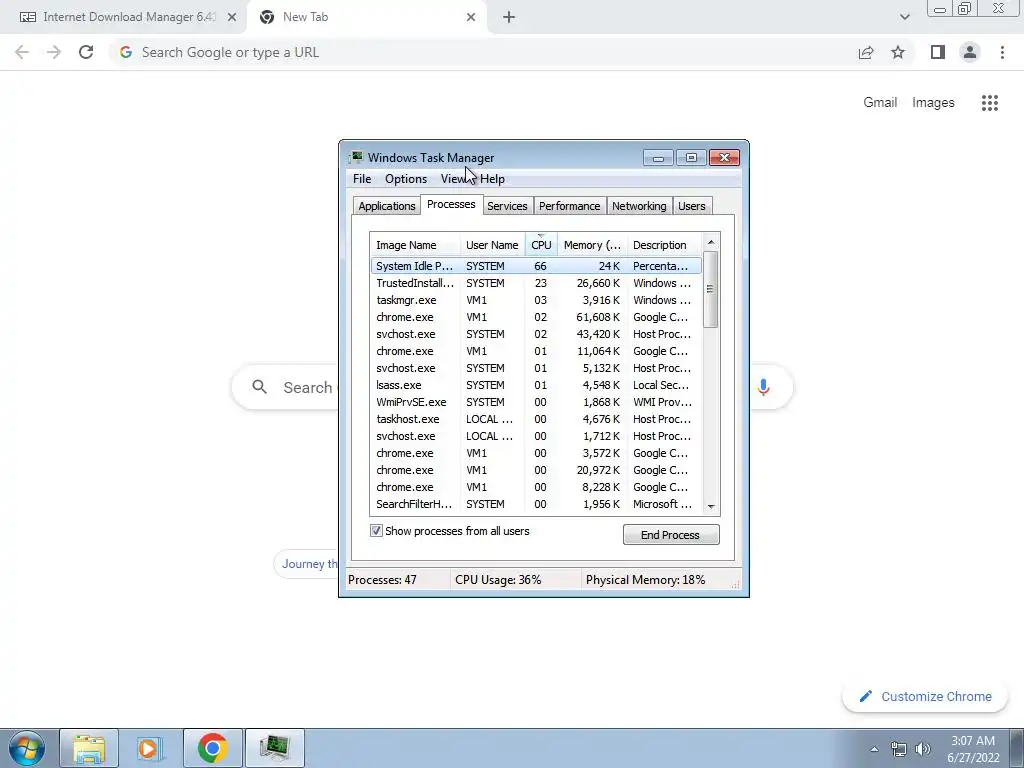Open the Google apps grid

(990, 103)
